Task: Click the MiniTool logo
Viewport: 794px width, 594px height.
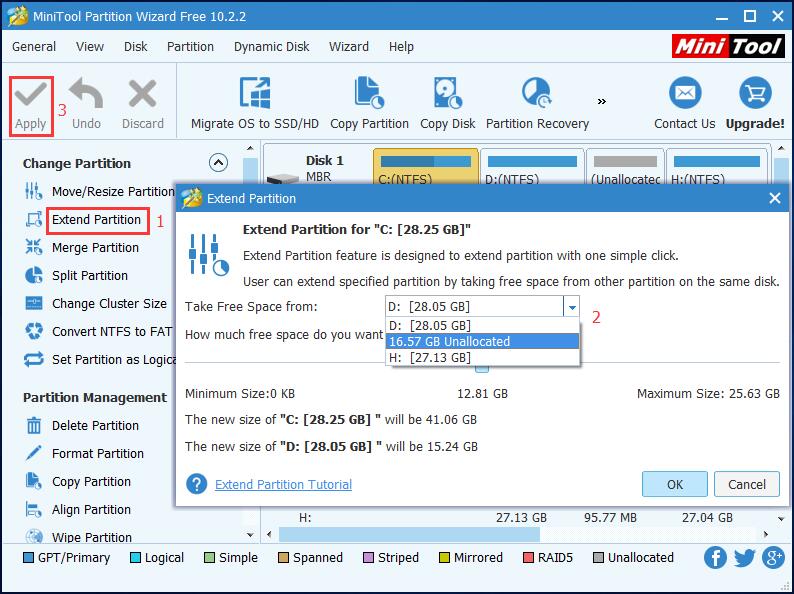Action: (729, 47)
